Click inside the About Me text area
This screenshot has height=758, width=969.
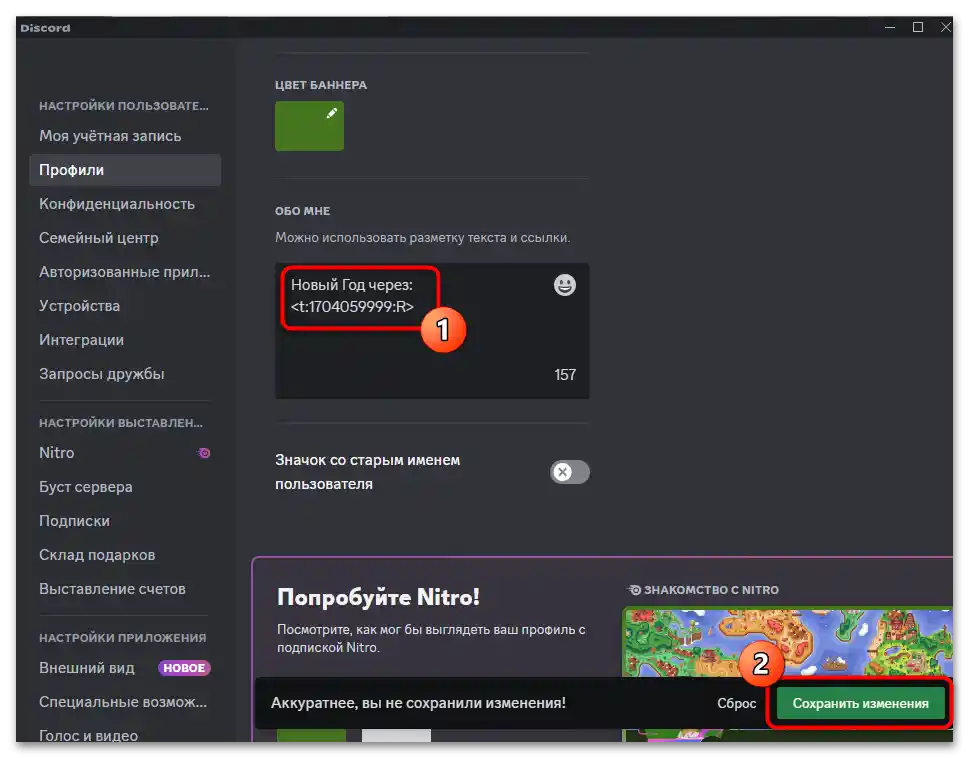coord(432,331)
